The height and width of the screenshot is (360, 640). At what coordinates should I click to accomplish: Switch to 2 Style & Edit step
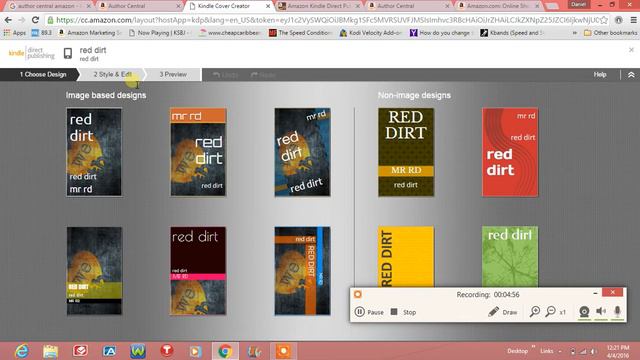pos(112,74)
